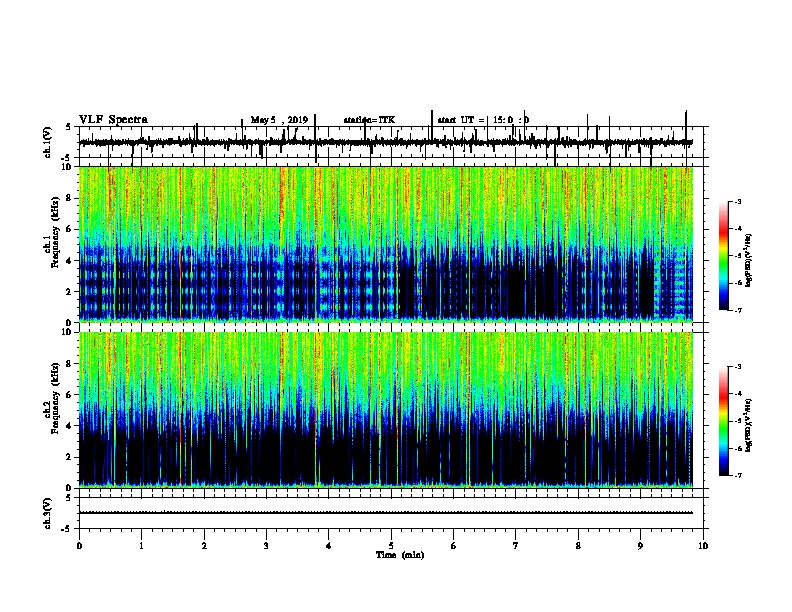Click ch.2 colorbar tick label "-6"
The width and height of the screenshot is (792, 612).
click(738, 448)
